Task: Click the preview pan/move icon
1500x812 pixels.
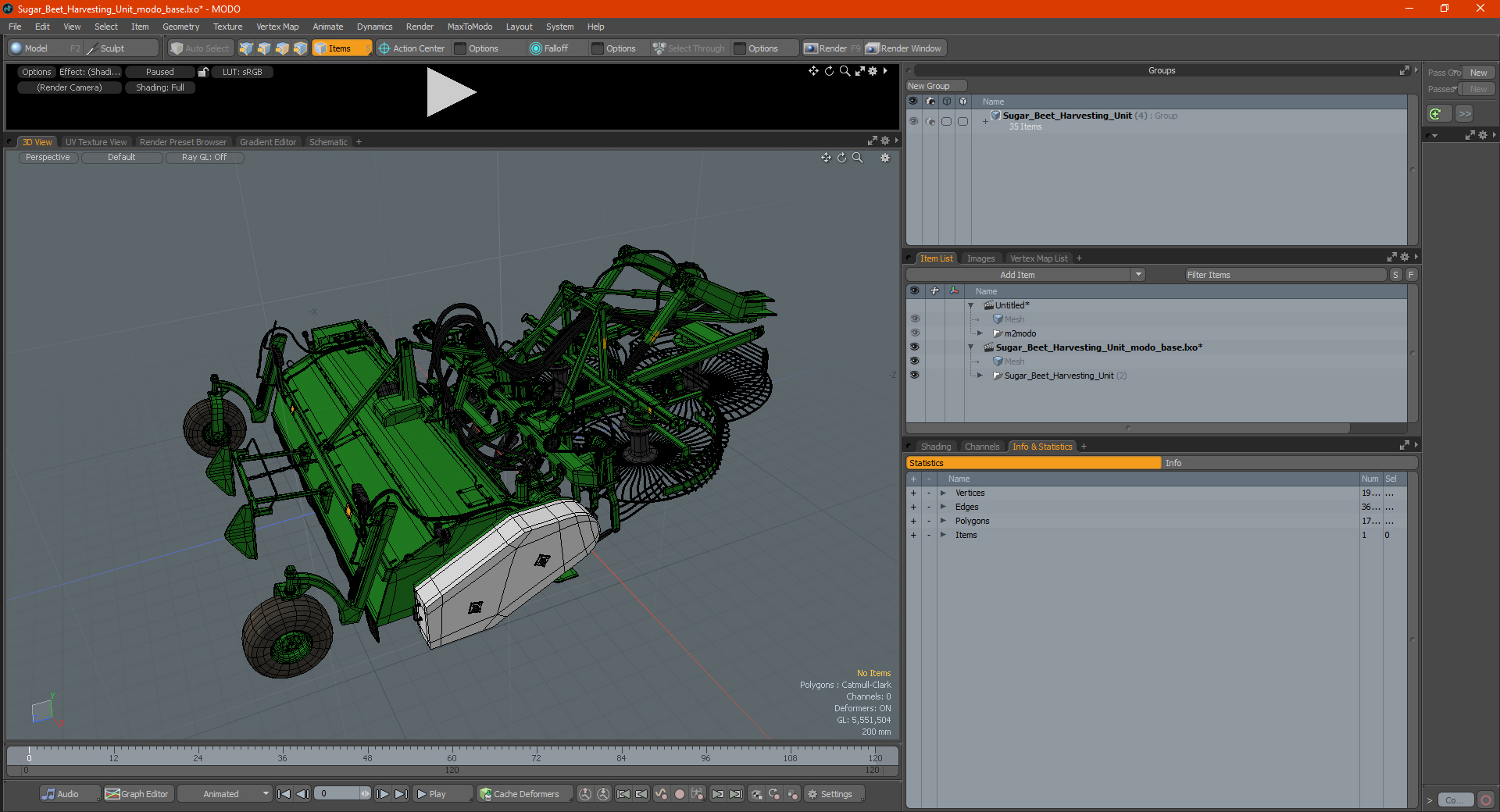Action: [x=813, y=71]
